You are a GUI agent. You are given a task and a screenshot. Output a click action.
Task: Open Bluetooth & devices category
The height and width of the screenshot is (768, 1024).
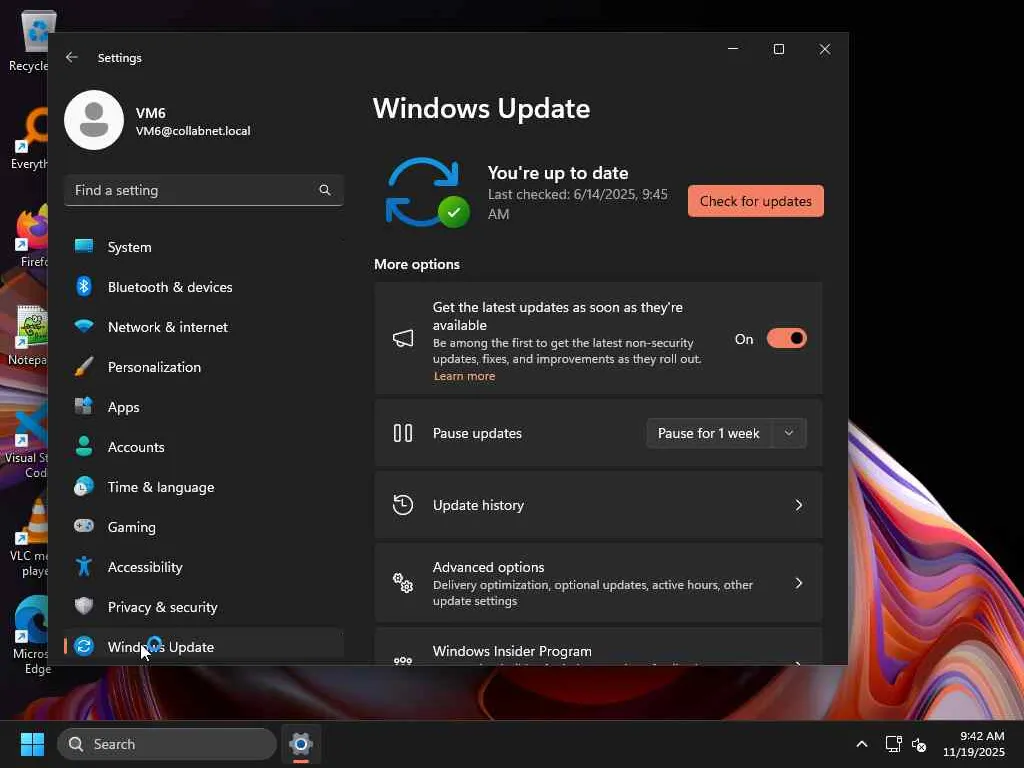pos(204,287)
